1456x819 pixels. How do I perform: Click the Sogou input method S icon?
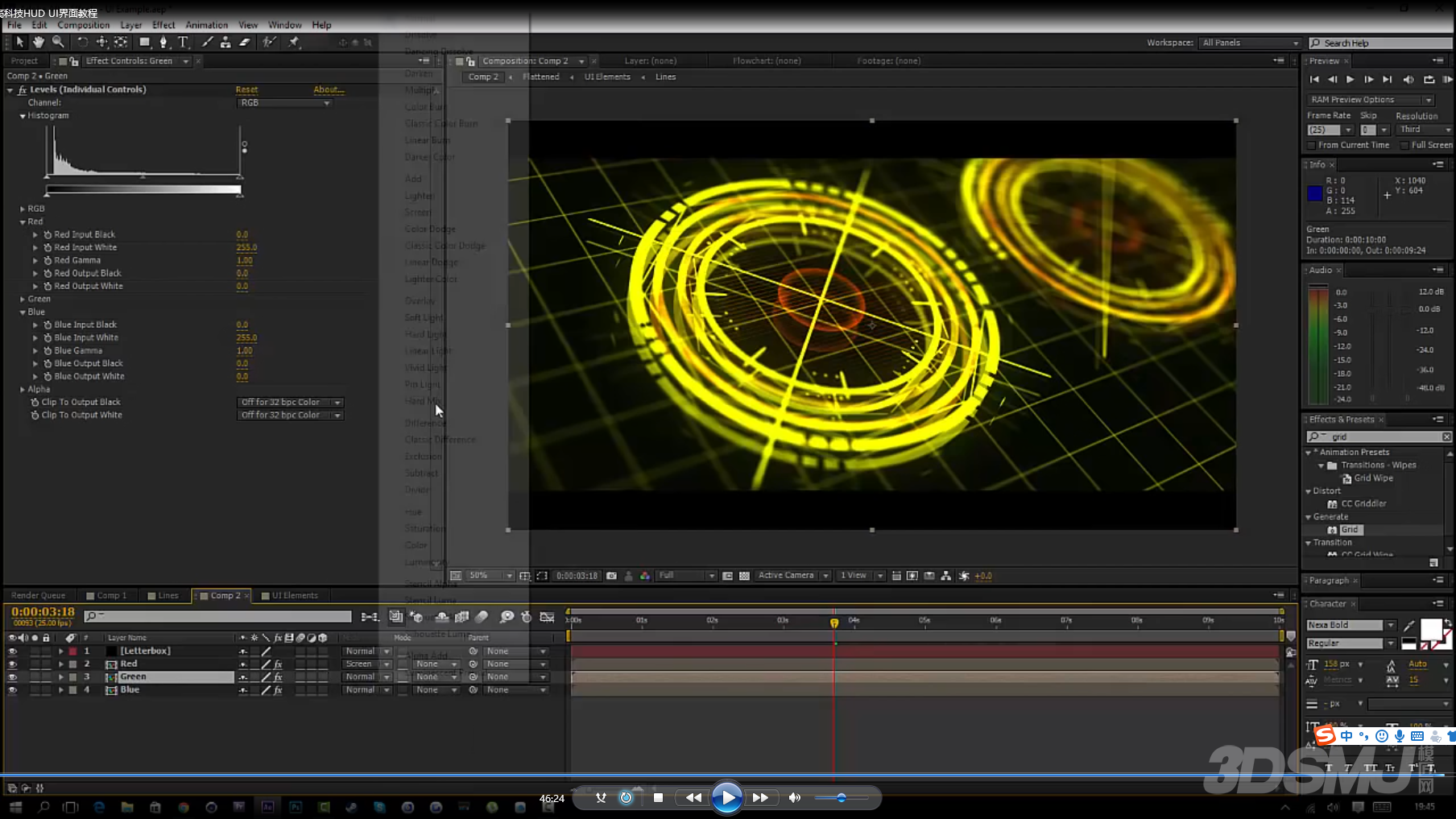tap(1325, 735)
